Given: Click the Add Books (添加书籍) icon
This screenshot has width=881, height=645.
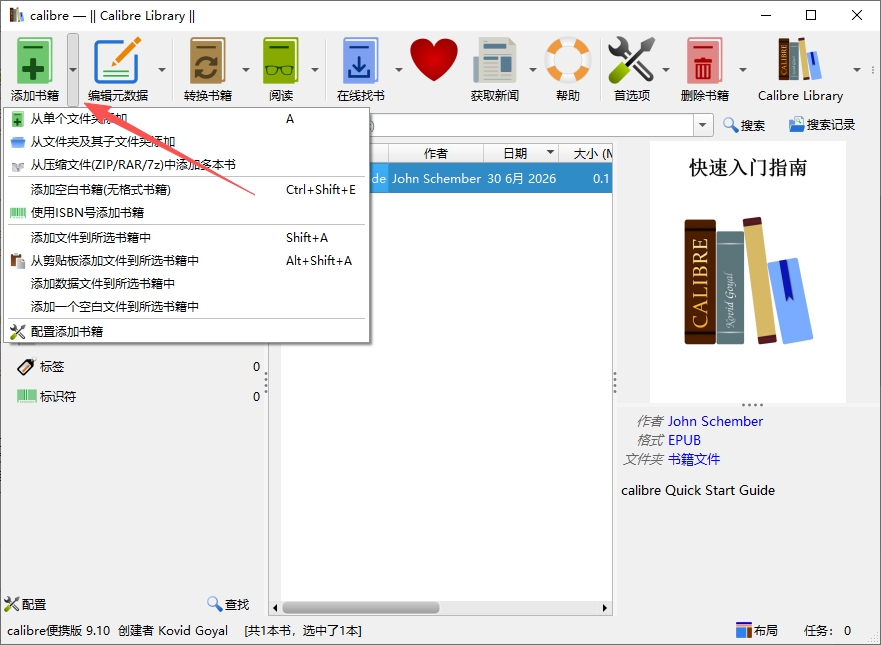Looking at the screenshot, I should pos(34,61).
